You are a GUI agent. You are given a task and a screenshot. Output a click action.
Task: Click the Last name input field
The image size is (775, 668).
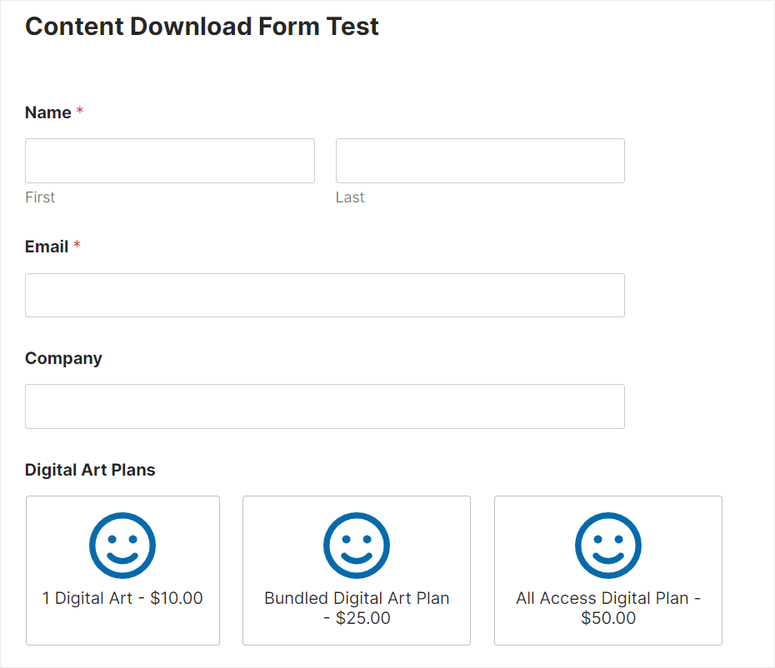480,161
